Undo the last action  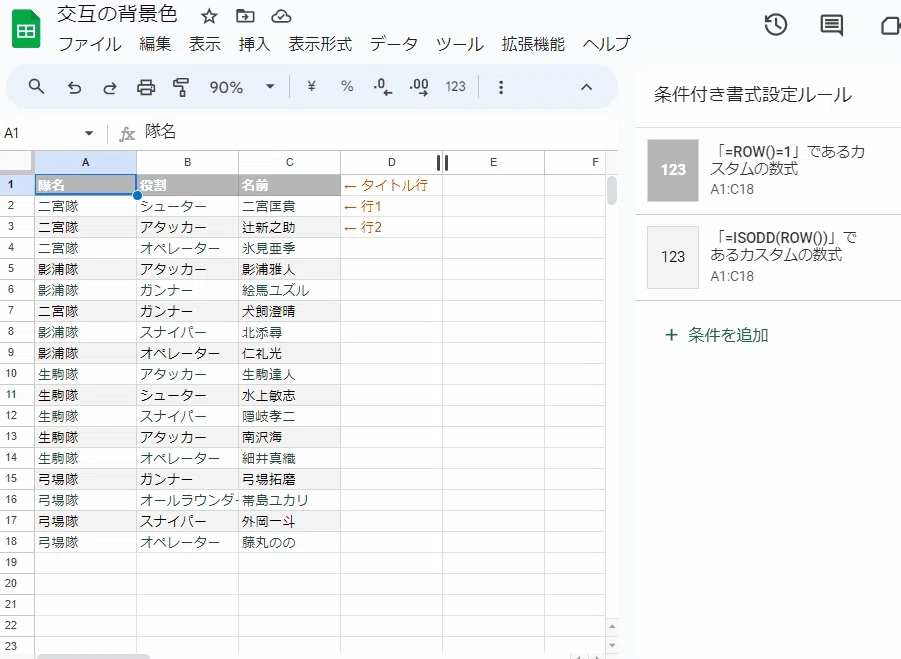pyautogui.click(x=74, y=87)
